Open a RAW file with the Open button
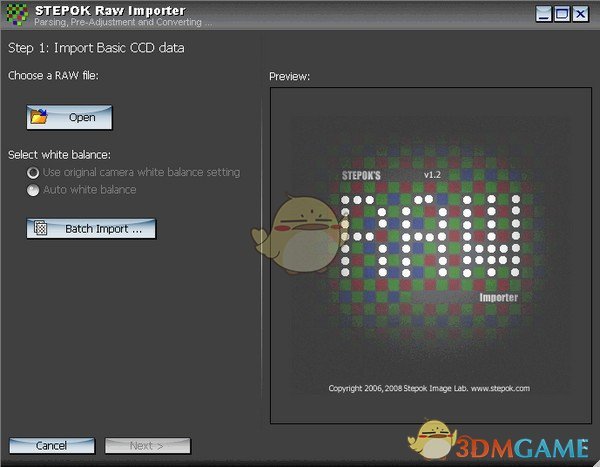The image size is (600, 467). (x=69, y=117)
